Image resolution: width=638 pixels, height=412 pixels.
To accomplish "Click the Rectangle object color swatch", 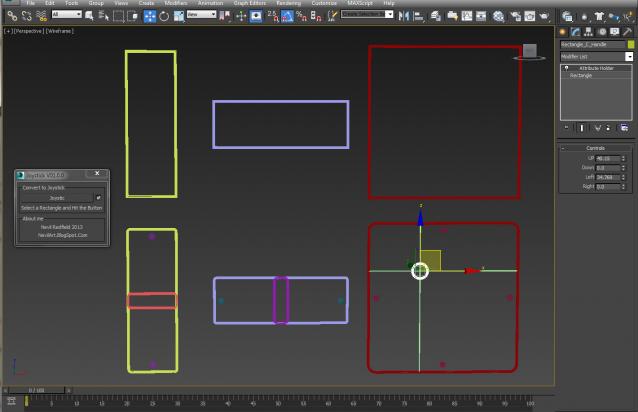I will [x=629, y=44].
